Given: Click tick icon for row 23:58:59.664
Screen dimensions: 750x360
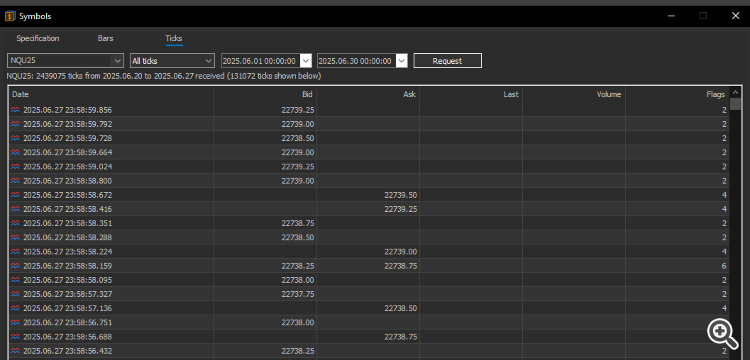Looking at the screenshot, I should pyautogui.click(x=15, y=152).
